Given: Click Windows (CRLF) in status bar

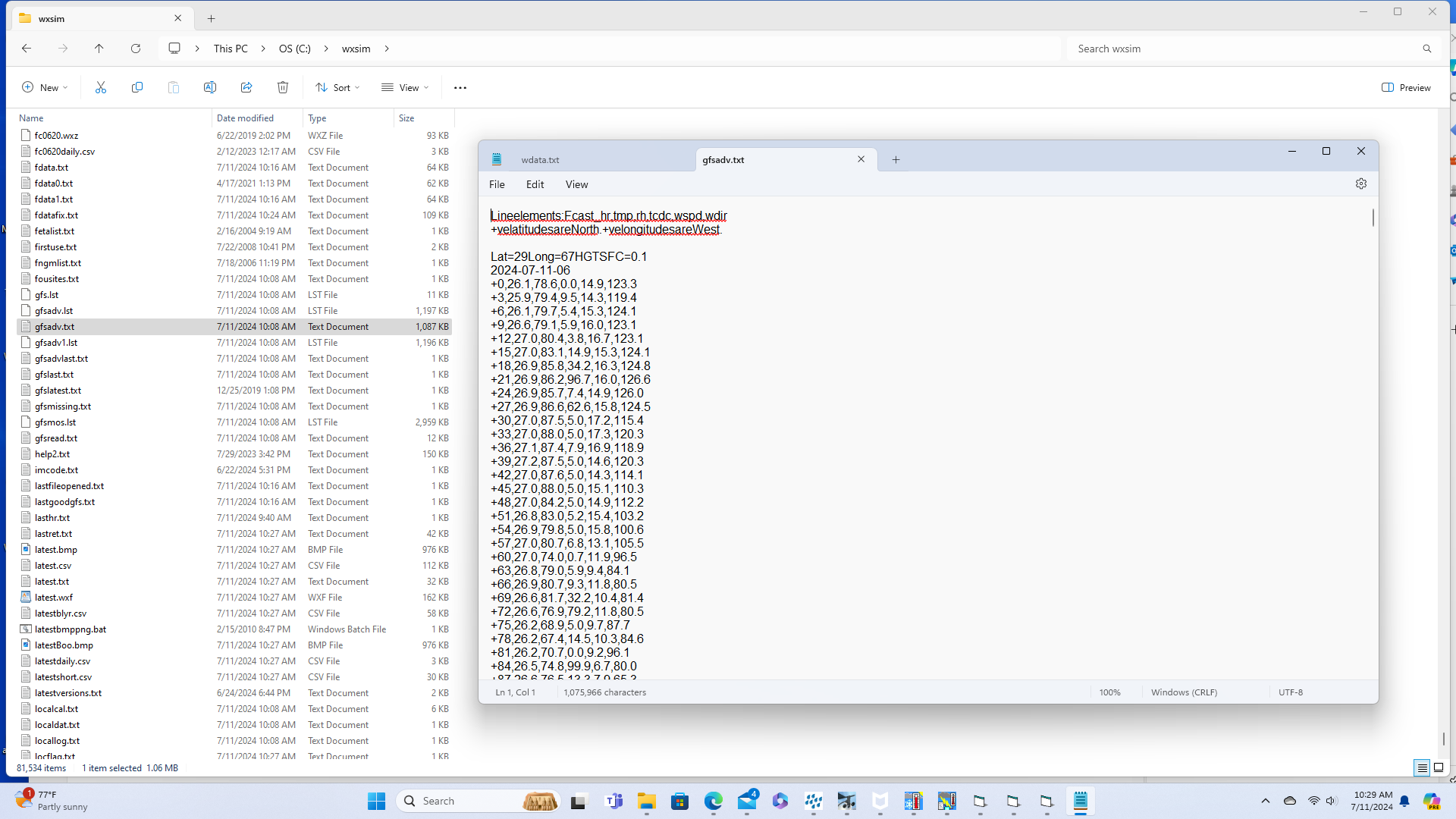Looking at the screenshot, I should (1184, 692).
